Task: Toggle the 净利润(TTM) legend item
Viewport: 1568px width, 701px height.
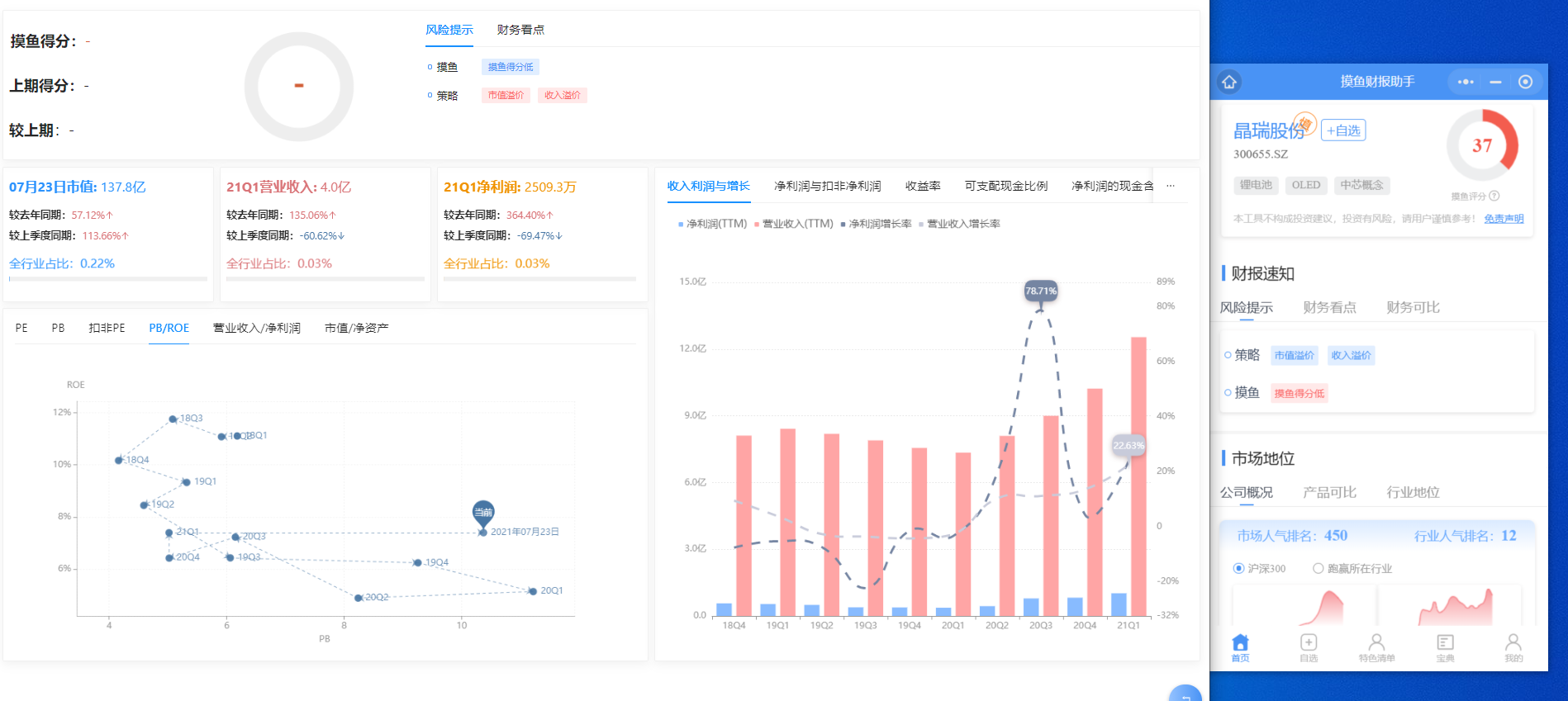Action: (x=712, y=224)
